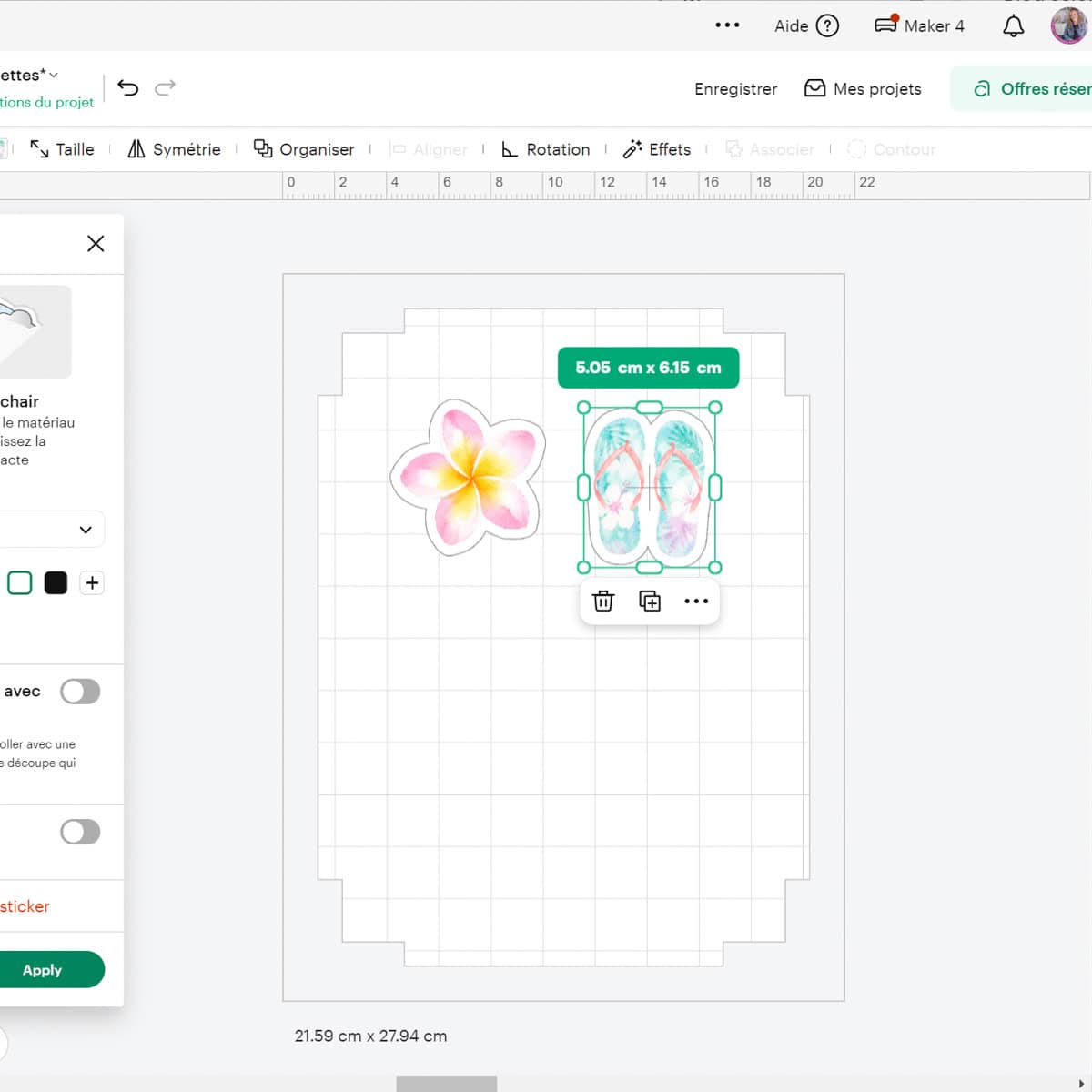Open notifications via the bell icon

click(x=1013, y=25)
